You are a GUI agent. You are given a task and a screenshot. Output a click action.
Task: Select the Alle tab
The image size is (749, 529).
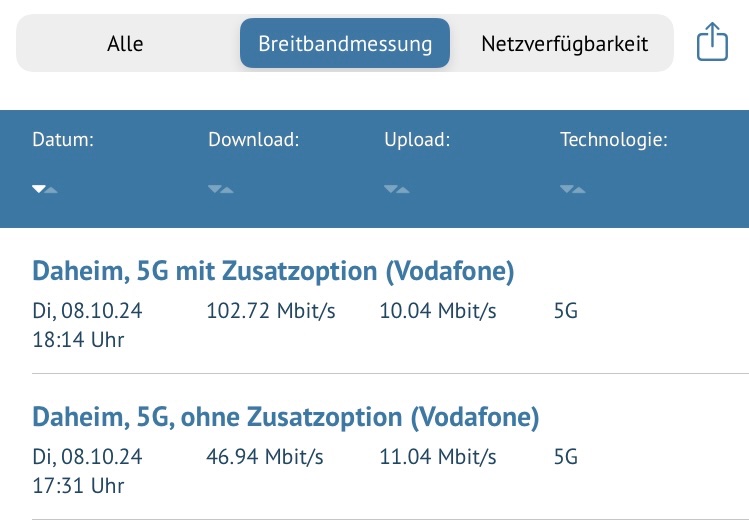point(125,44)
